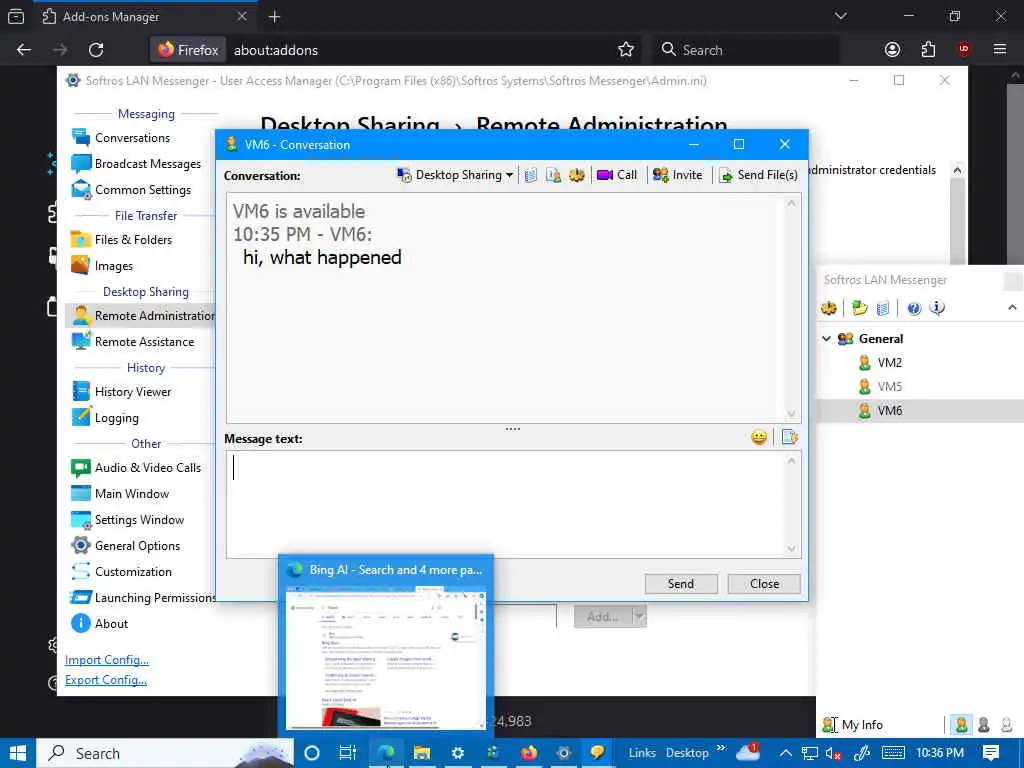Collapse the Messenger toolbar chevron

click(x=1012, y=308)
